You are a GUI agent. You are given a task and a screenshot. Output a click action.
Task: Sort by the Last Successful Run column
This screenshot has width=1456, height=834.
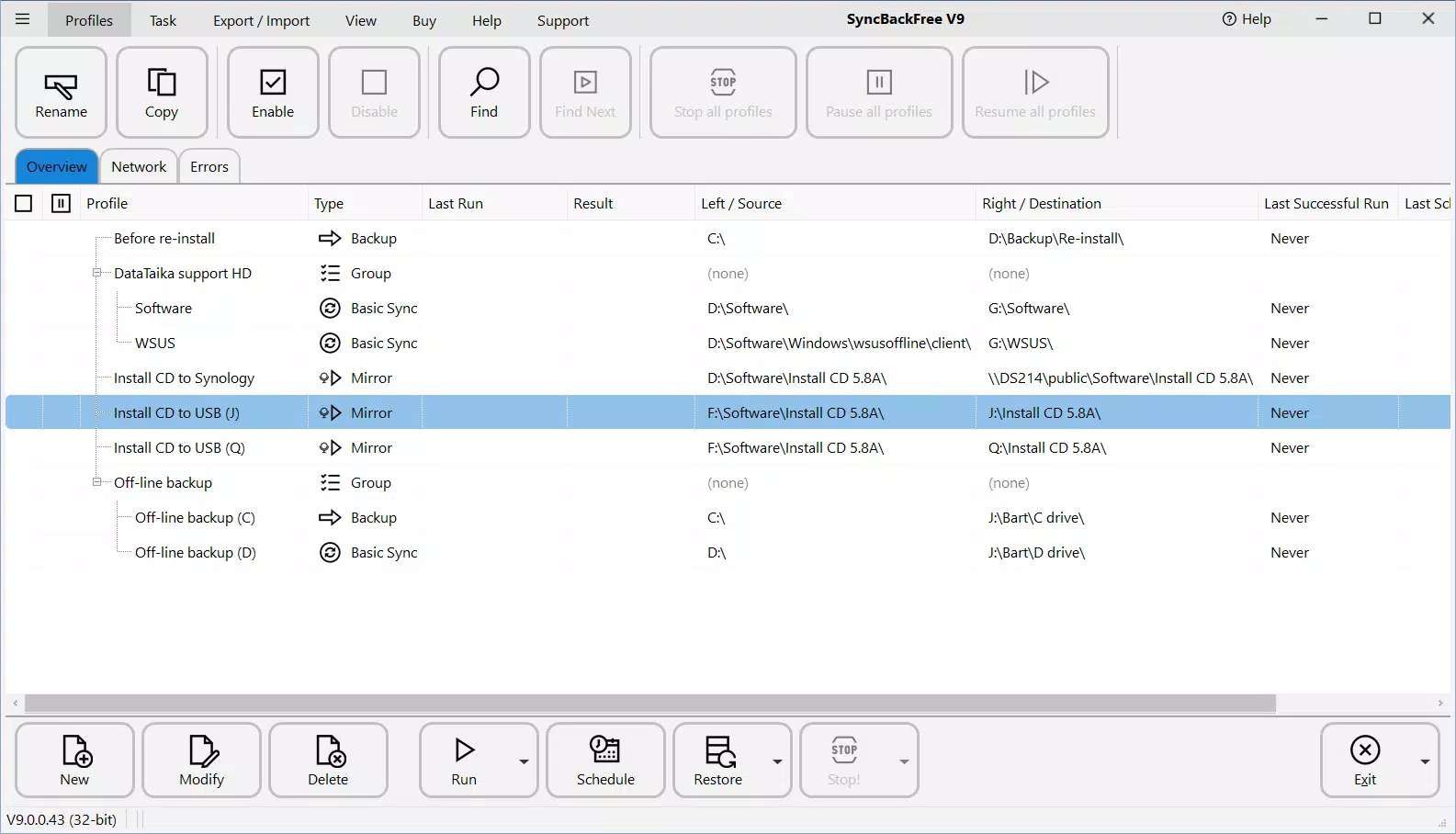pyautogui.click(x=1326, y=203)
